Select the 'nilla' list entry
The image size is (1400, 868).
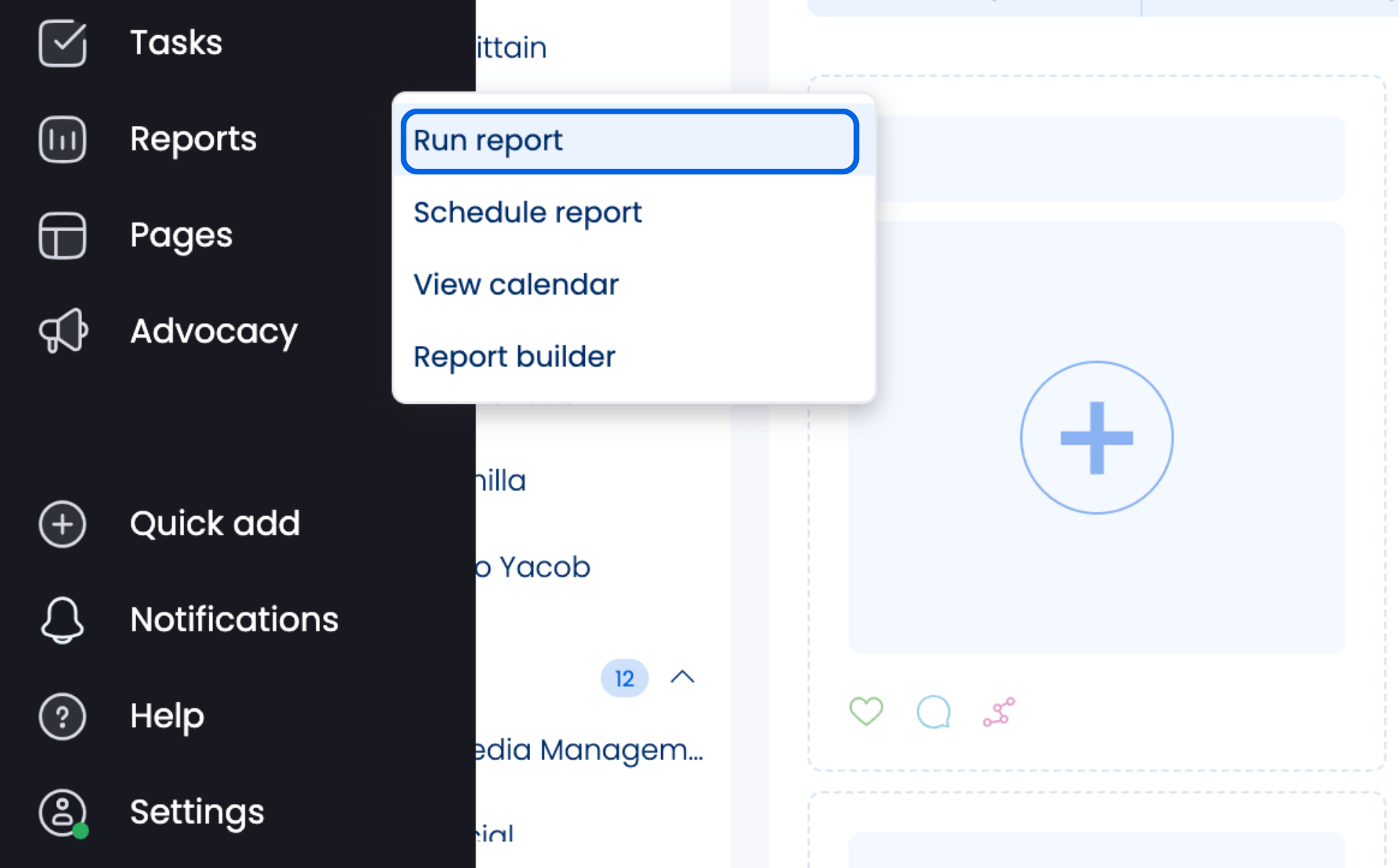501,481
